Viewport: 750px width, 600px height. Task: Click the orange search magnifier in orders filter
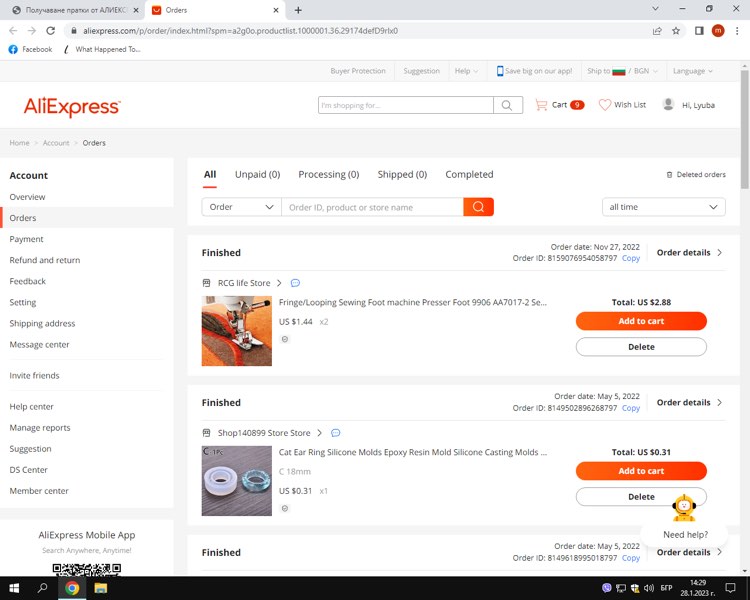tap(478, 207)
